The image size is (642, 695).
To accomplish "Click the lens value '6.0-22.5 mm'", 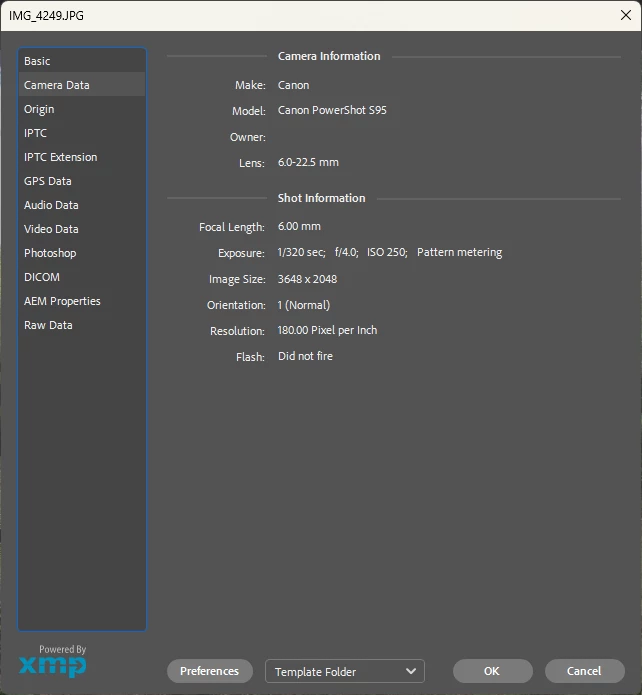I will pos(308,162).
